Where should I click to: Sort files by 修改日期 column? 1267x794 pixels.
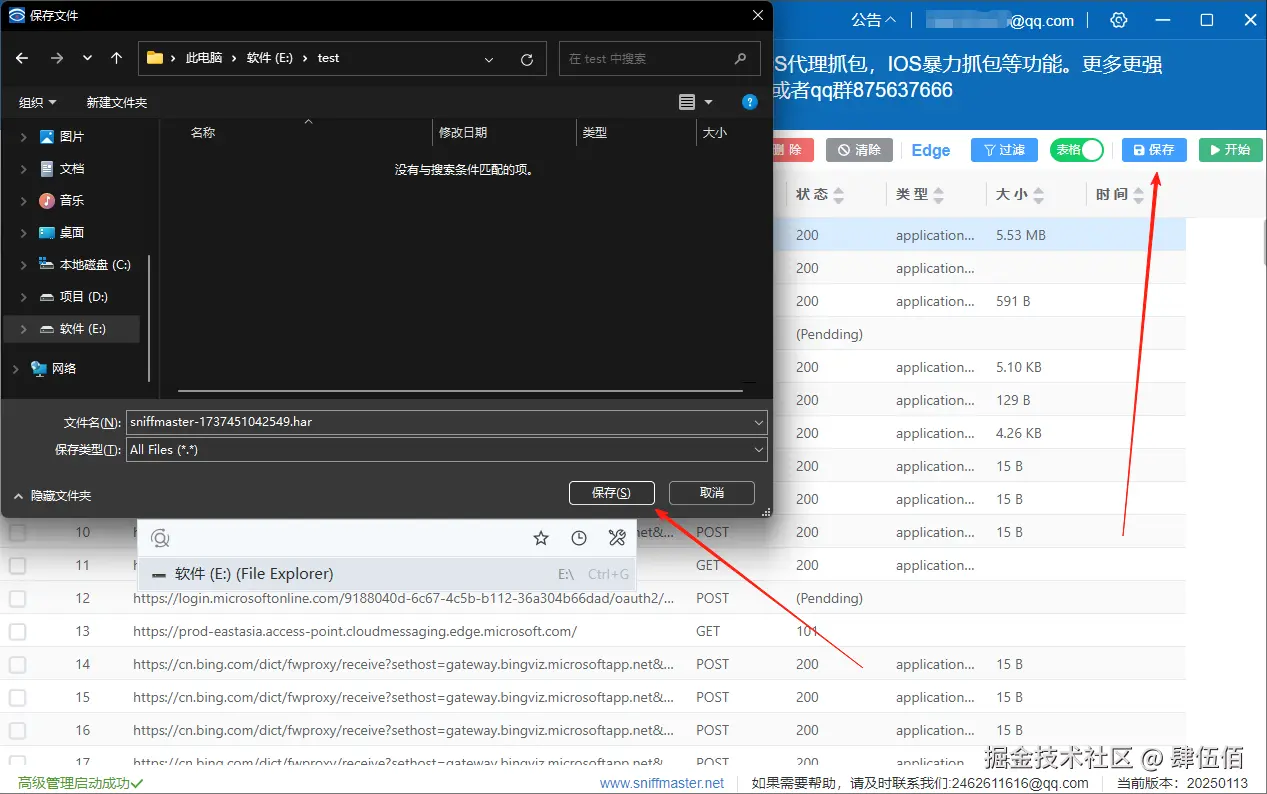[463, 132]
